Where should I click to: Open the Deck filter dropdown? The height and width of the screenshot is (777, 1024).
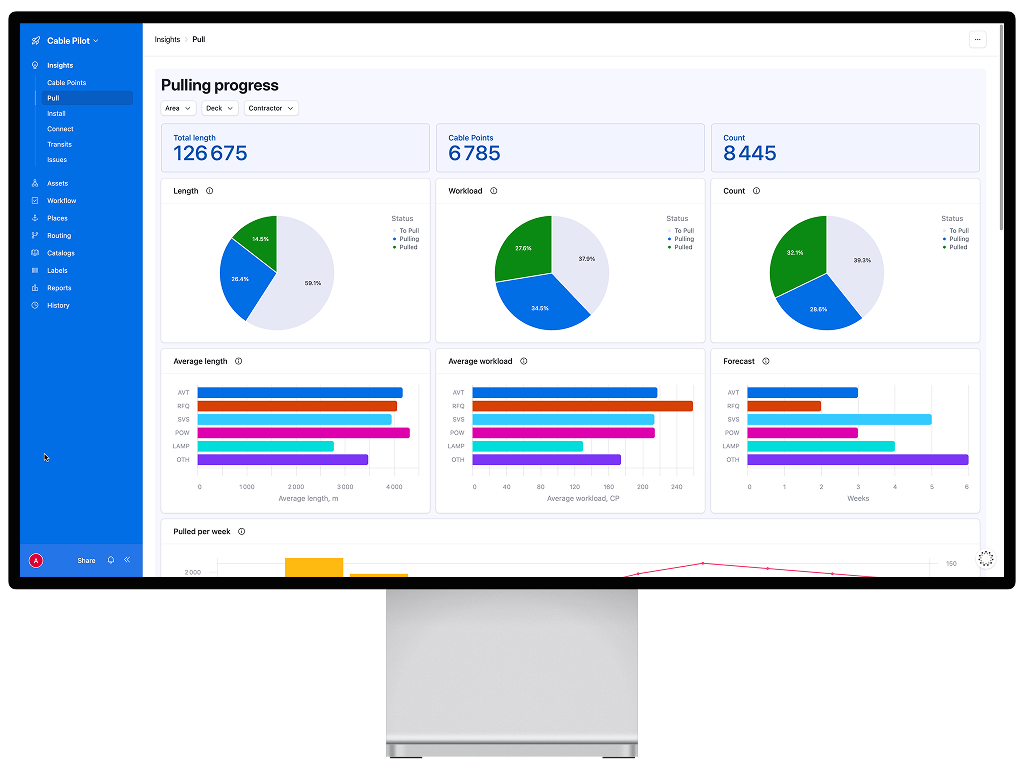coord(219,107)
